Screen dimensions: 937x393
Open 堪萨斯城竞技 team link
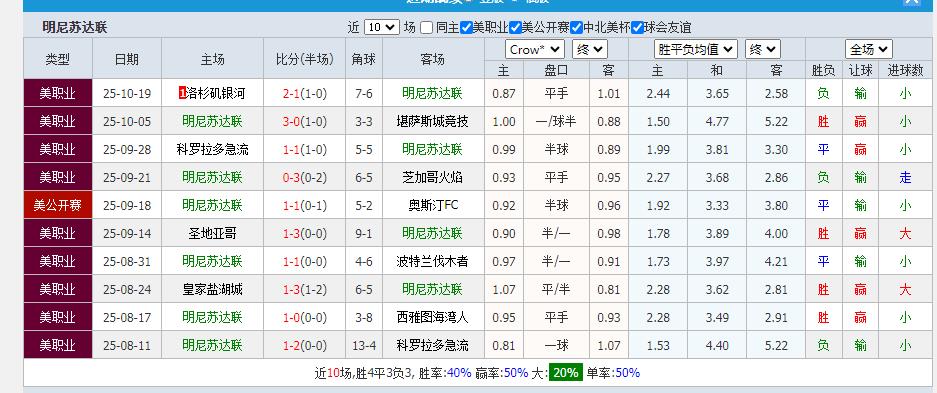point(433,122)
